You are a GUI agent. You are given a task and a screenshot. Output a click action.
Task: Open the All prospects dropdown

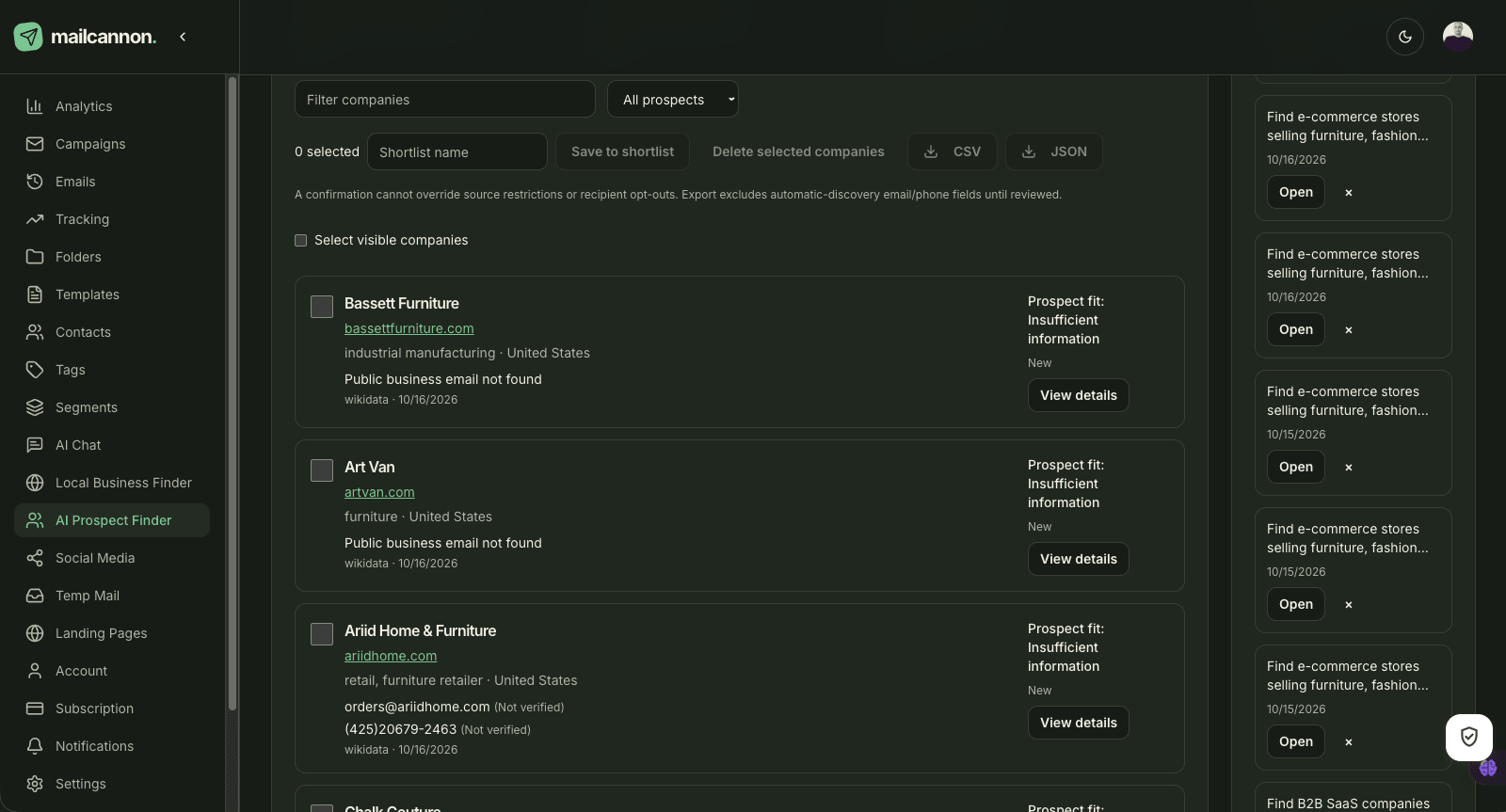click(x=673, y=99)
